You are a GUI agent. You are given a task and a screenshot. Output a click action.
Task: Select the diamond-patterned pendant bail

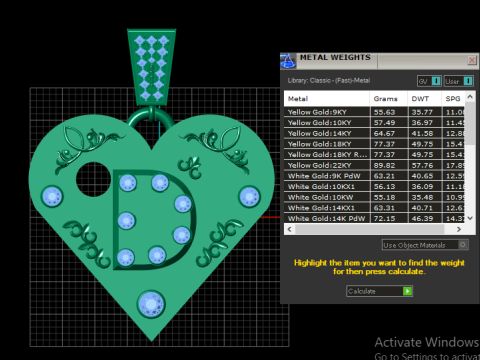point(152,67)
